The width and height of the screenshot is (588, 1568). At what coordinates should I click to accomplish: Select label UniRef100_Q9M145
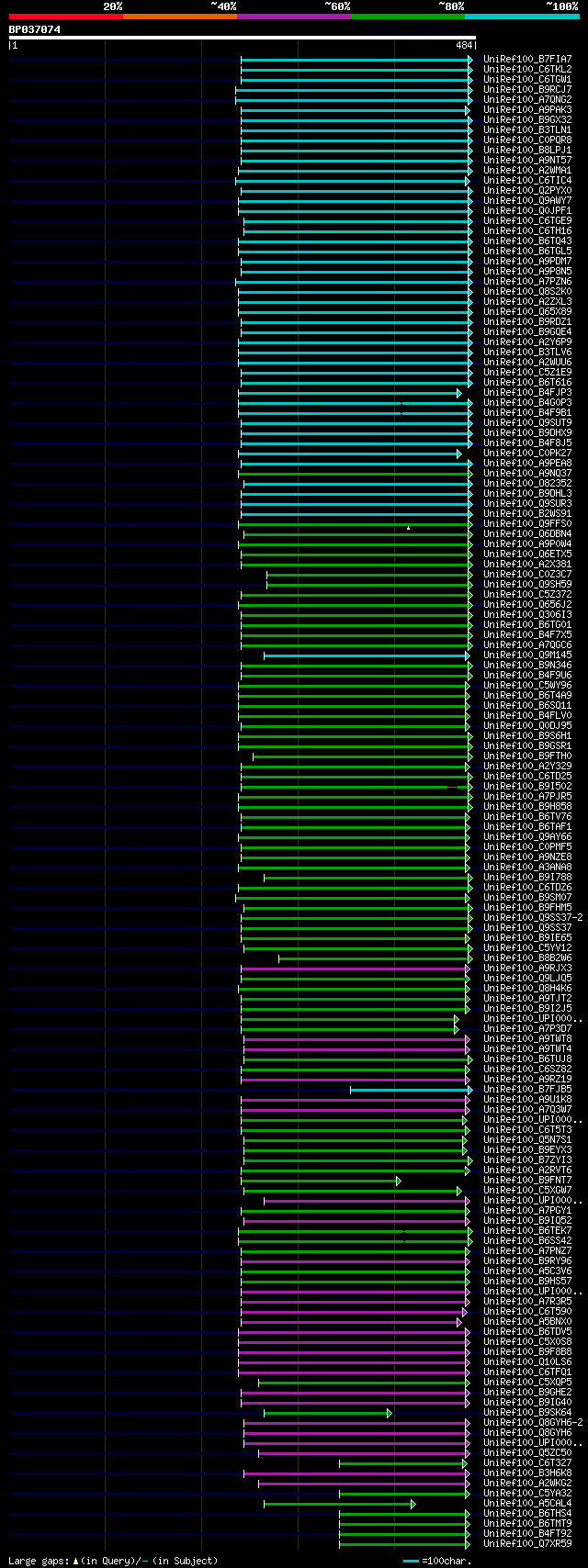coord(527,655)
